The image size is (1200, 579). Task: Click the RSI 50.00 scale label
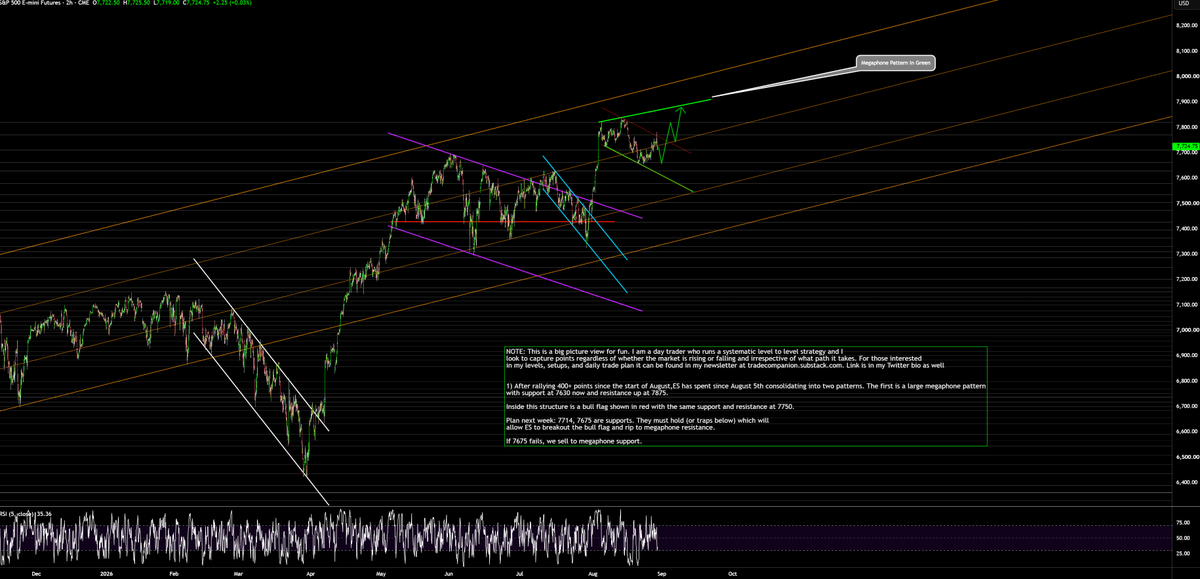[1183, 538]
